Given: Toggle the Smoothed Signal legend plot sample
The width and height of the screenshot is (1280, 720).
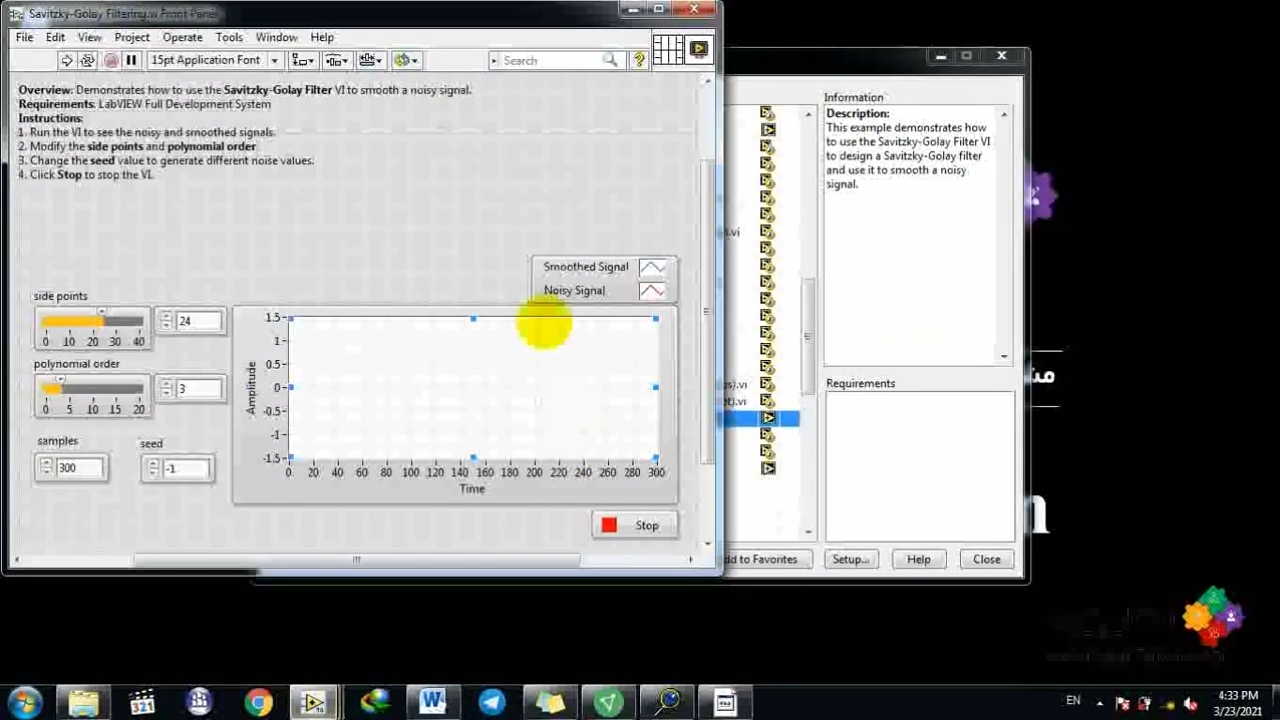Looking at the screenshot, I should click(x=652, y=267).
